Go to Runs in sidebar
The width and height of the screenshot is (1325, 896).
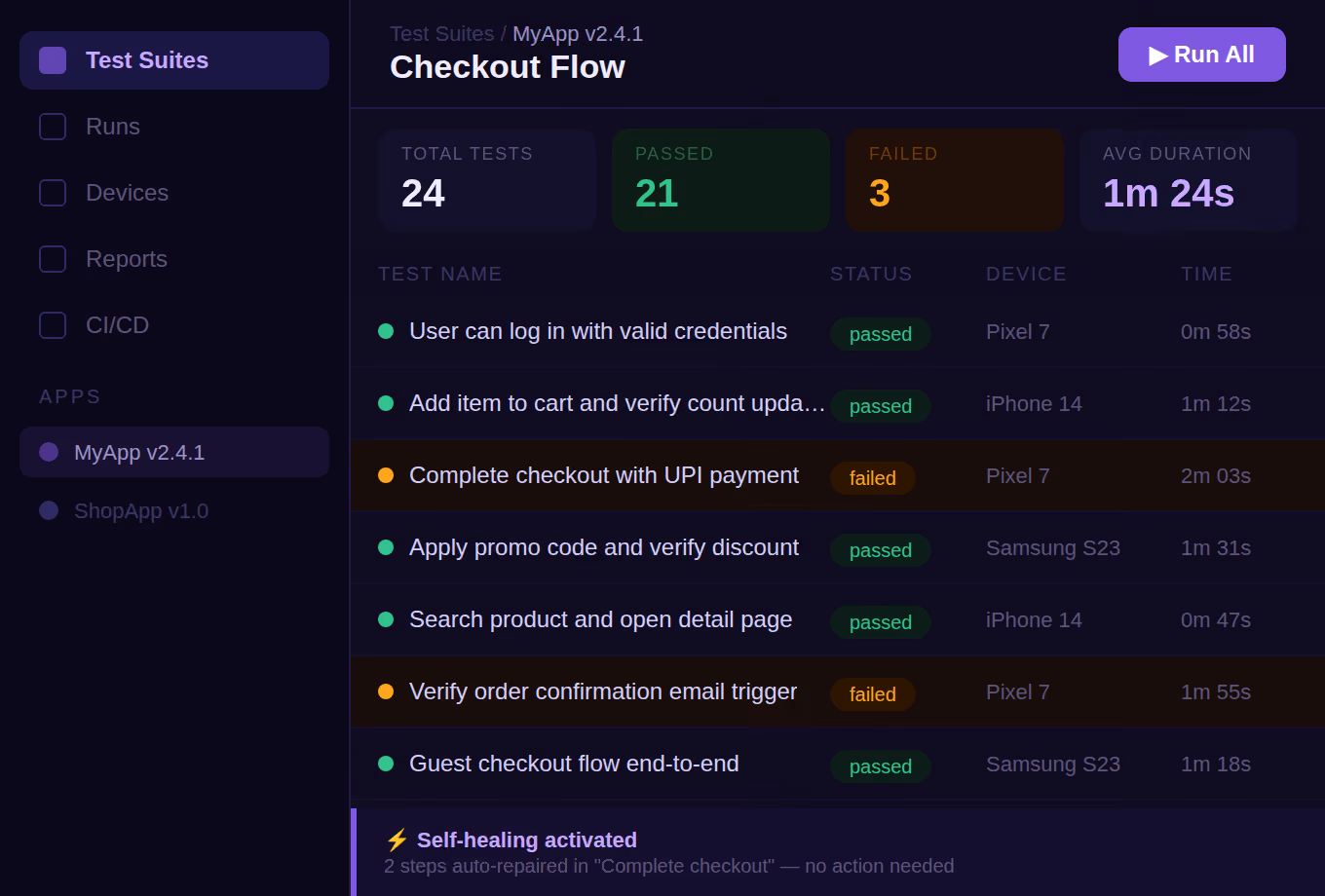174,127
